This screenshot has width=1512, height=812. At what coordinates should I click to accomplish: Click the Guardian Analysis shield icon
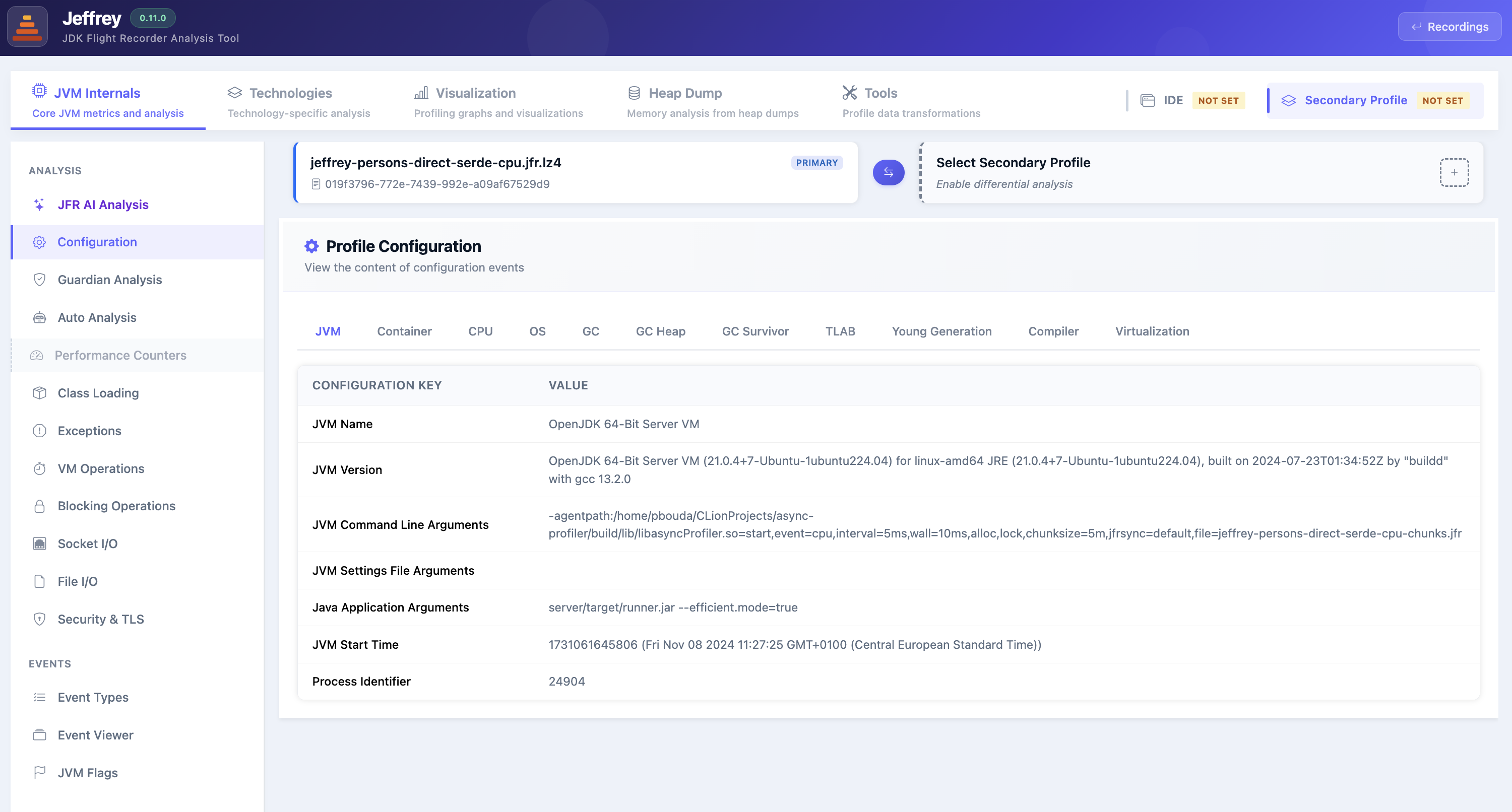pos(39,280)
